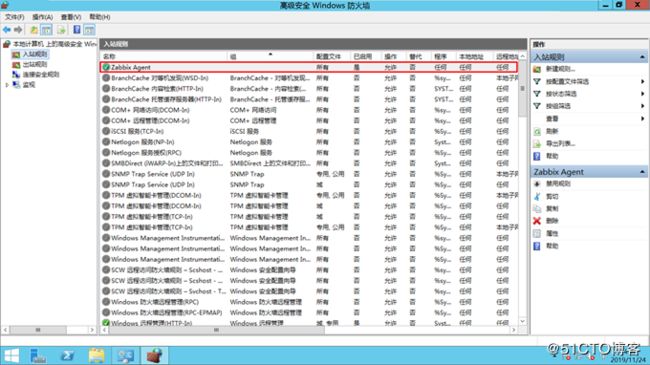The image size is (650, 365).
Task: Click the tree pane horizontal scrollbar thumb
Action: [x=38, y=330]
